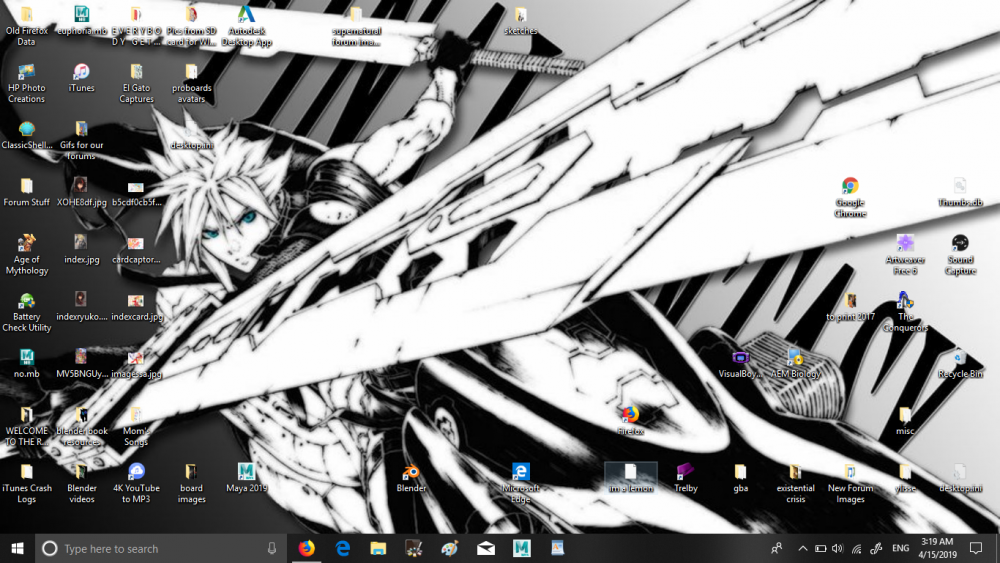Viewport: 1000px width, 563px height.
Task: Open the sketches folder
Action: (520, 21)
